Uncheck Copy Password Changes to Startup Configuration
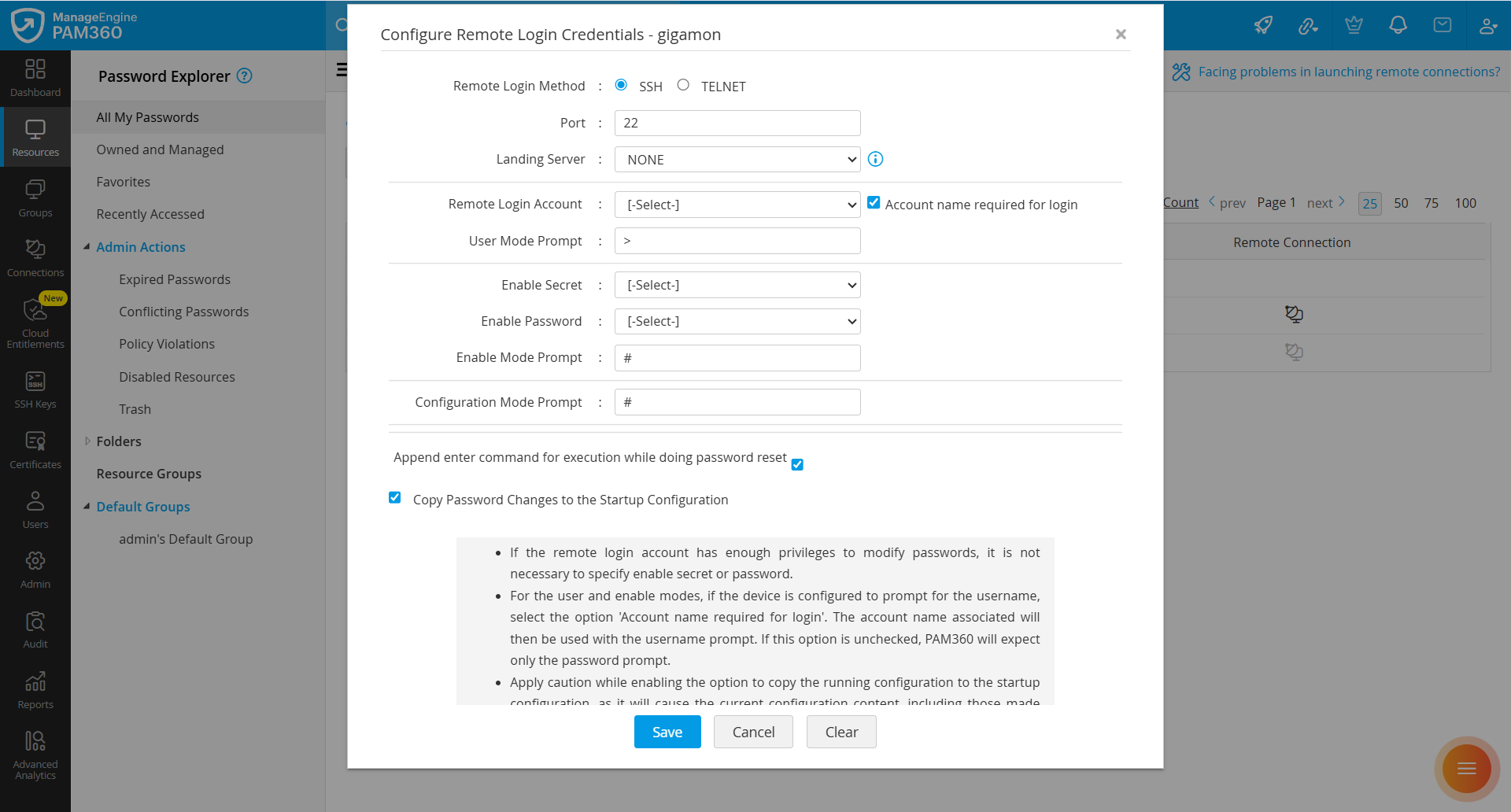 pyautogui.click(x=394, y=497)
